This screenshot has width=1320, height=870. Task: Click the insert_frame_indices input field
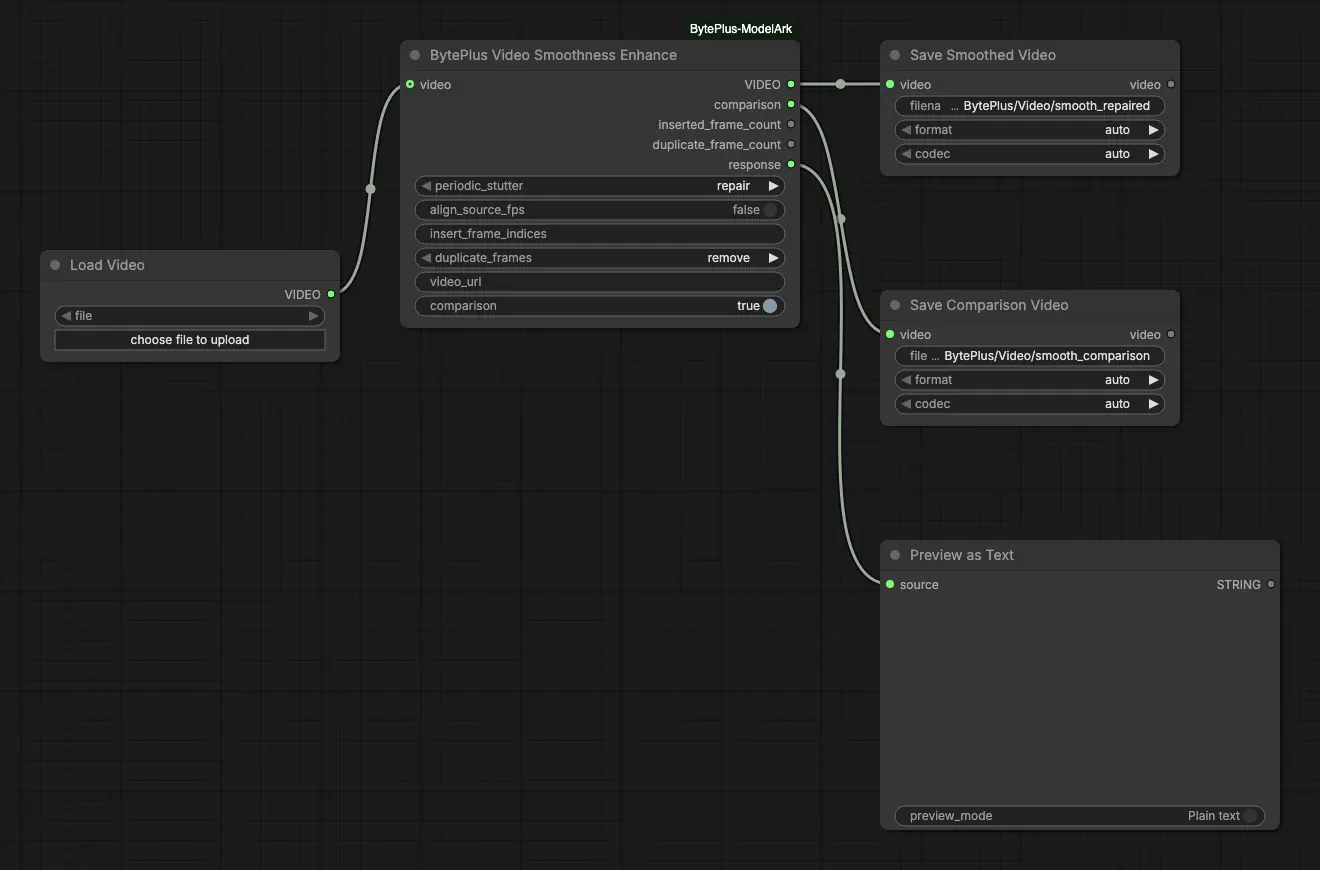(x=600, y=234)
